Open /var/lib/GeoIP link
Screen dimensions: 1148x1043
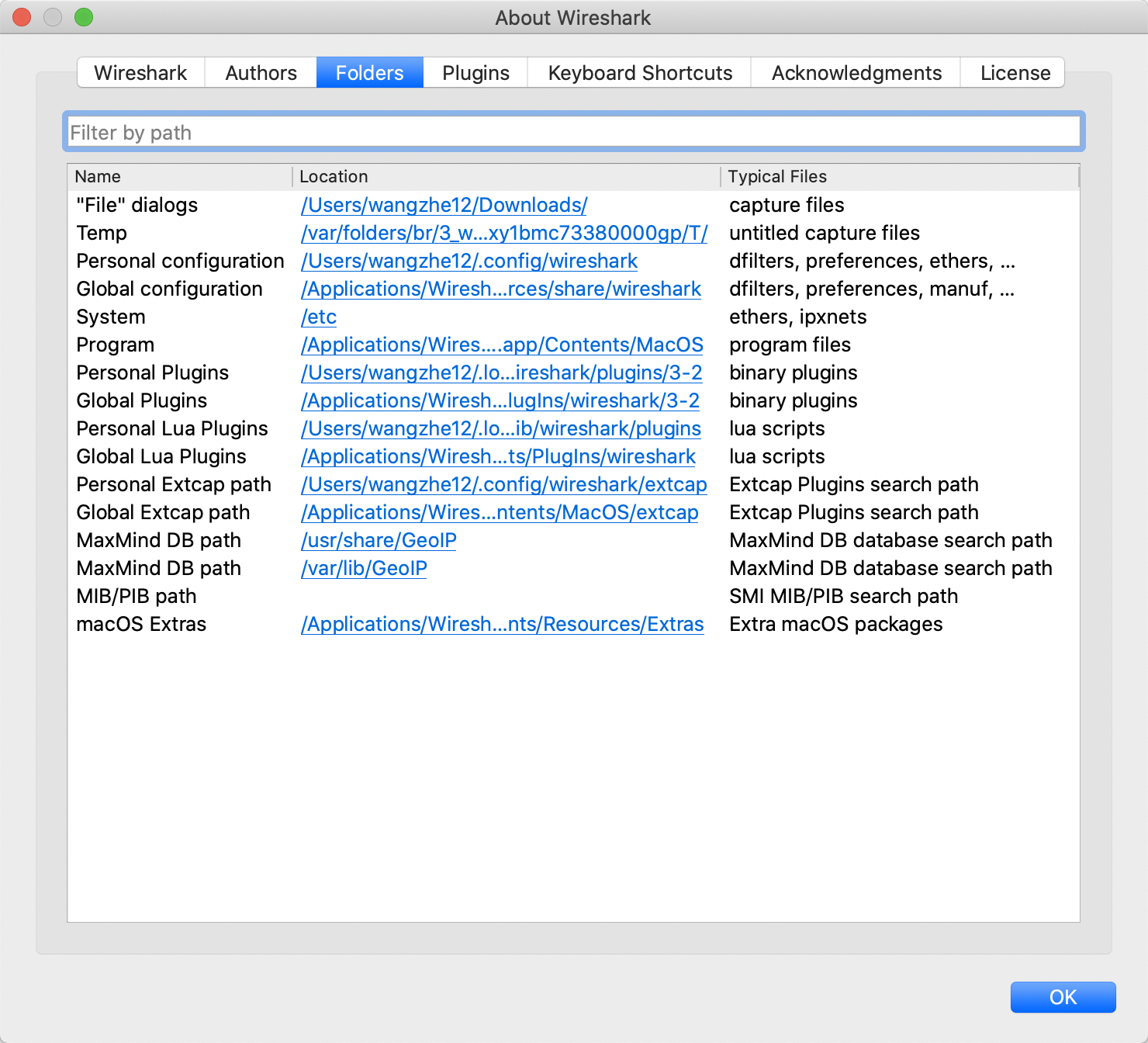[364, 568]
